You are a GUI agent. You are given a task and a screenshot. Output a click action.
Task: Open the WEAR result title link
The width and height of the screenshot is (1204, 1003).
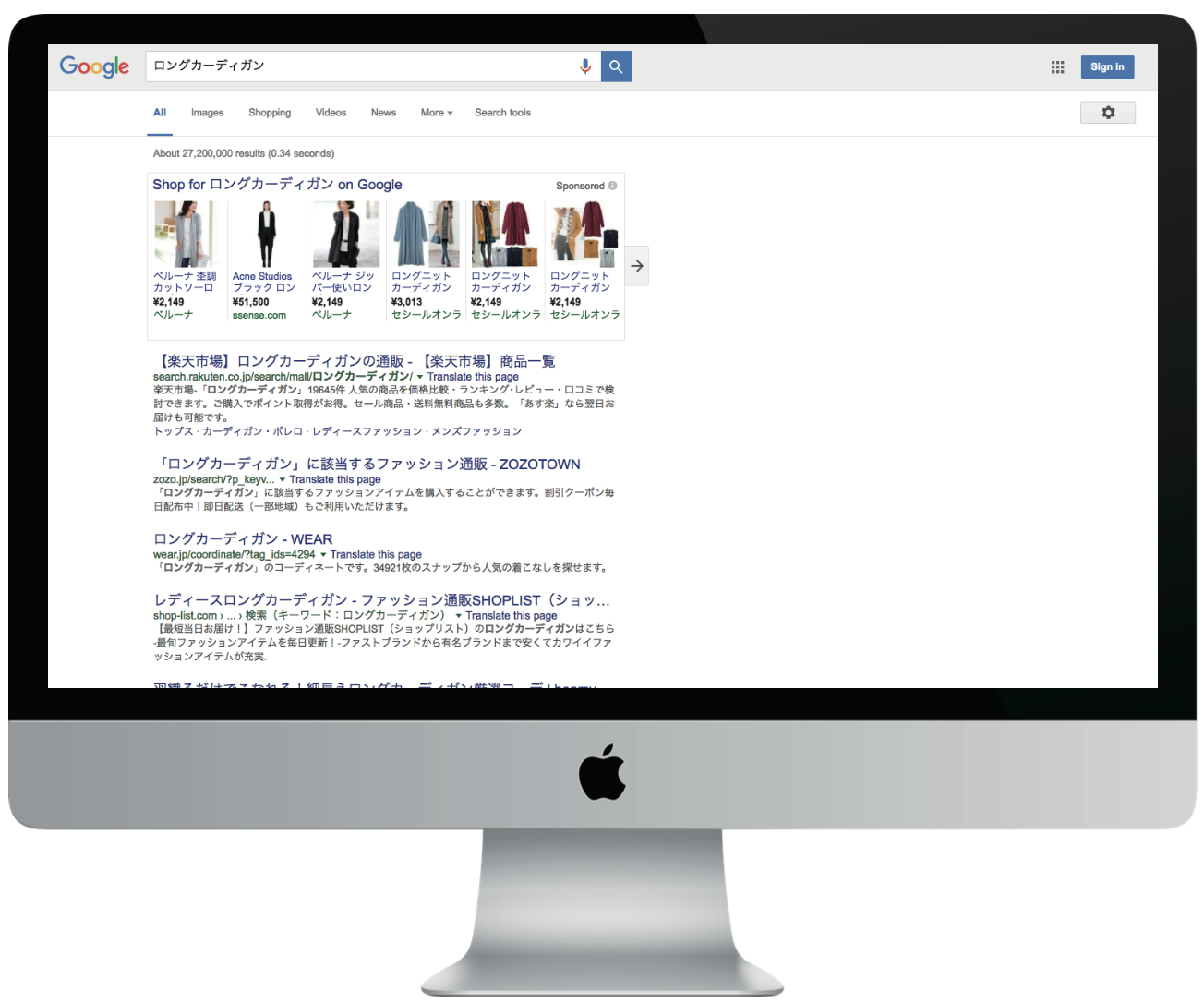pyautogui.click(x=243, y=539)
